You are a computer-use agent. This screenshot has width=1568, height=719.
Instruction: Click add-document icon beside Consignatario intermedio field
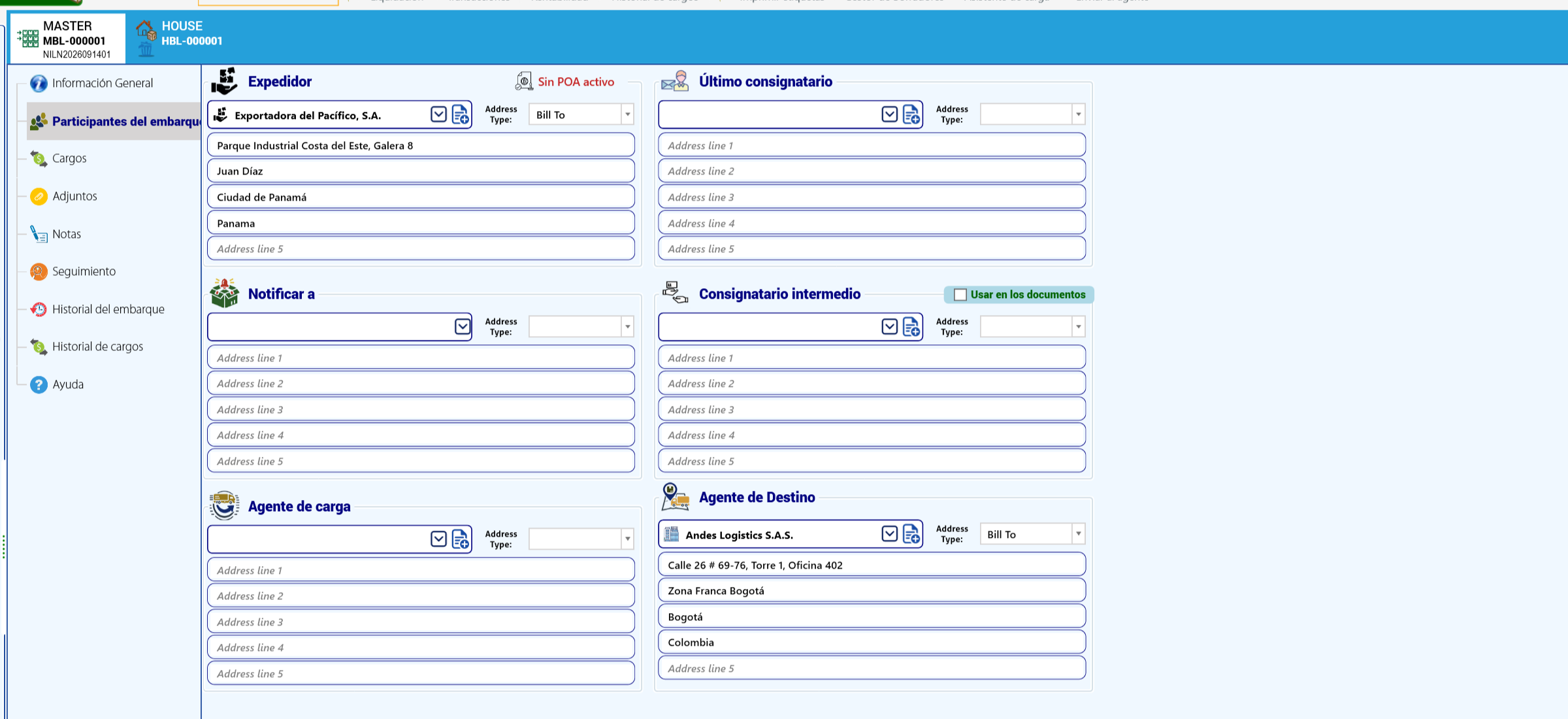[x=911, y=327]
